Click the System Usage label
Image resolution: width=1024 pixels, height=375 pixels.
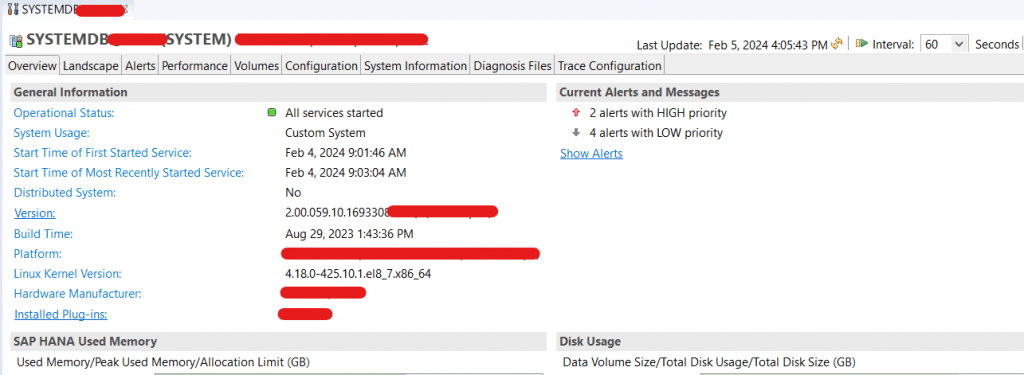click(x=52, y=133)
